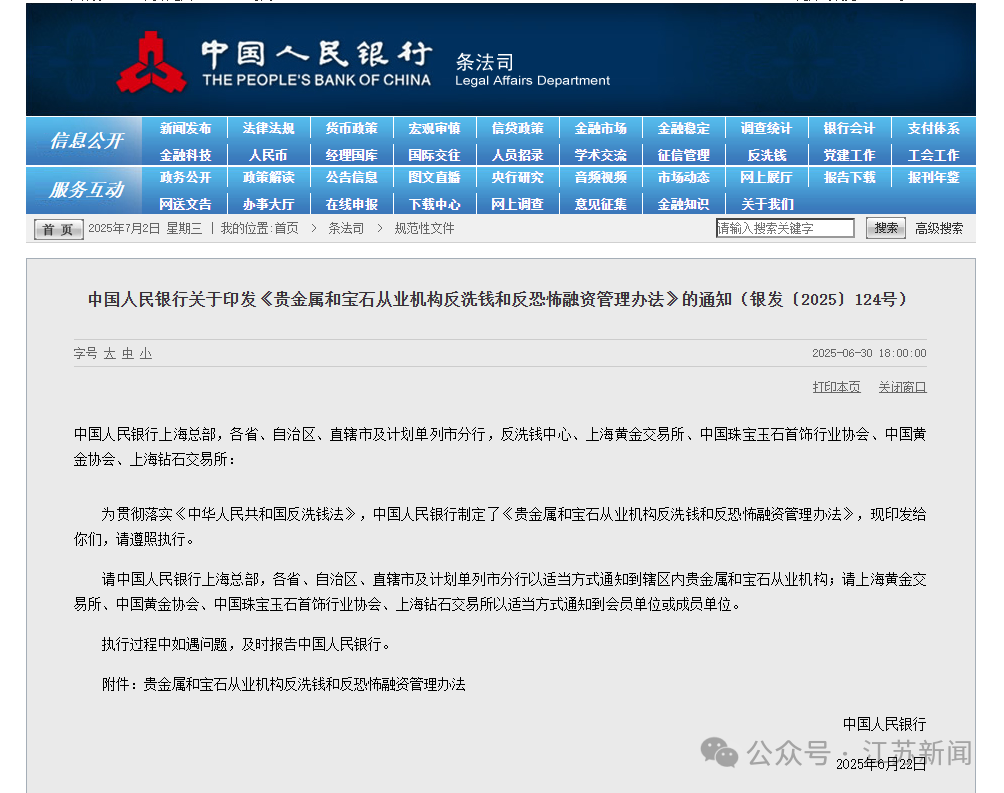1004x793 pixels.
Task: Open 宏观审慎 menu item
Action: pyautogui.click(x=434, y=128)
